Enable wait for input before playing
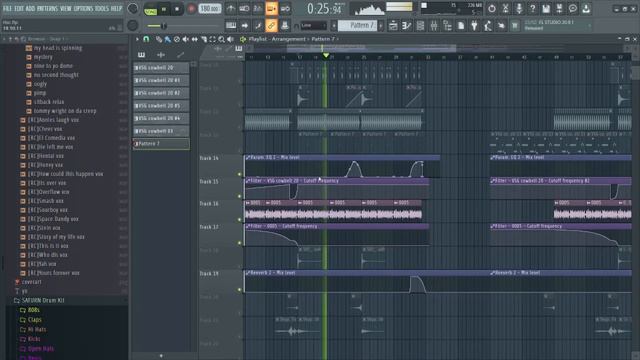This screenshot has height=360, width=640. coord(244,9)
